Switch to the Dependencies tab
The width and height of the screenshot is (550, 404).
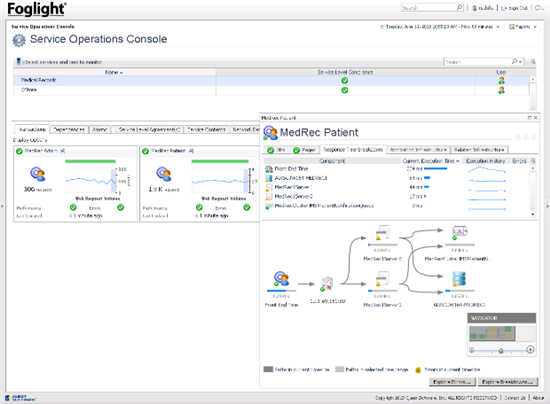69,129
